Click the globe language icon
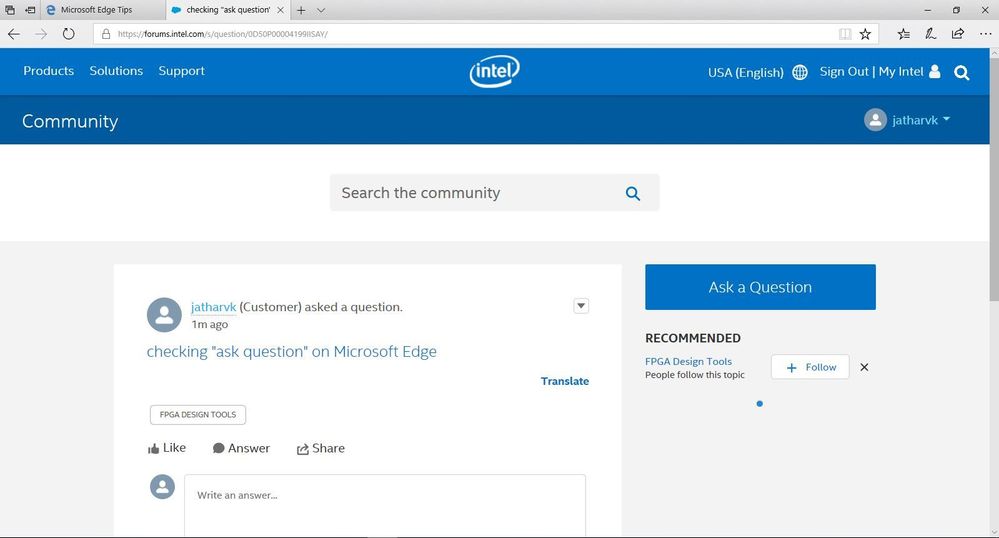This screenshot has height=538, width=999. [800, 72]
